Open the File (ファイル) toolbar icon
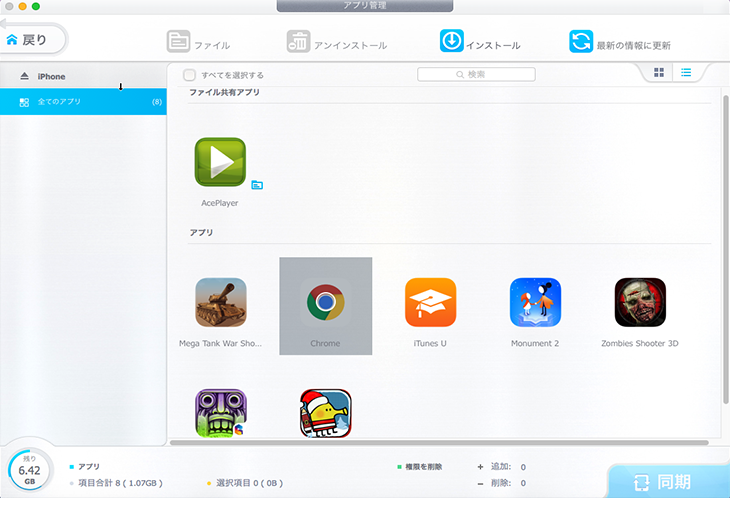The width and height of the screenshot is (730, 510). pyautogui.click(x=178, y=41)
